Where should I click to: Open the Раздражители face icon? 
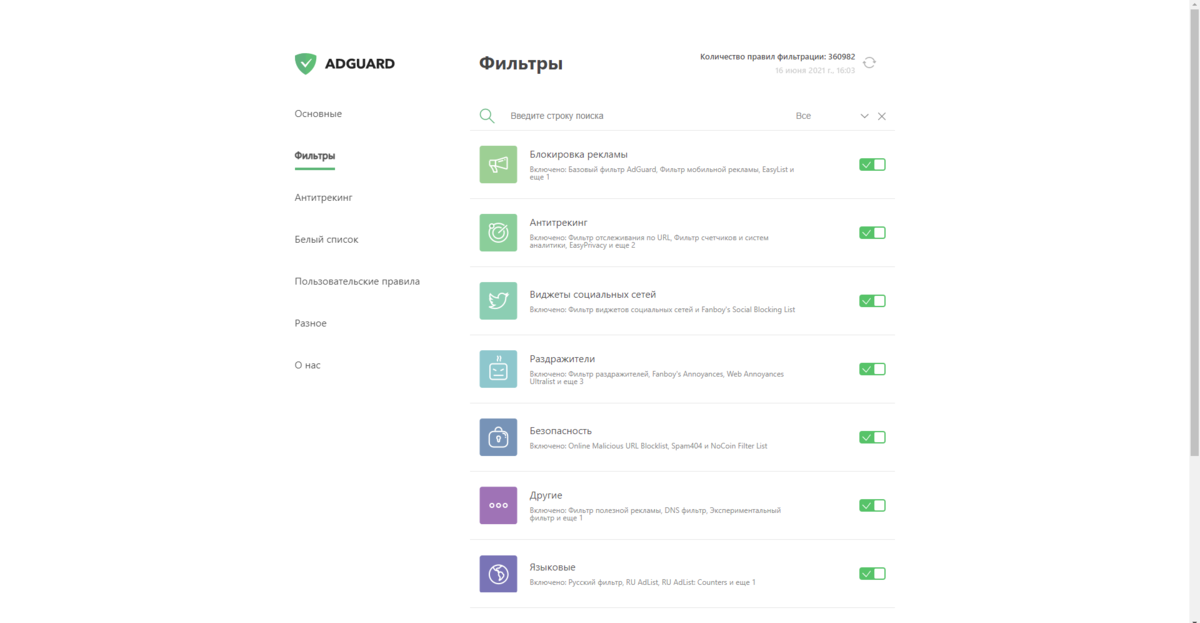(498, 369)
